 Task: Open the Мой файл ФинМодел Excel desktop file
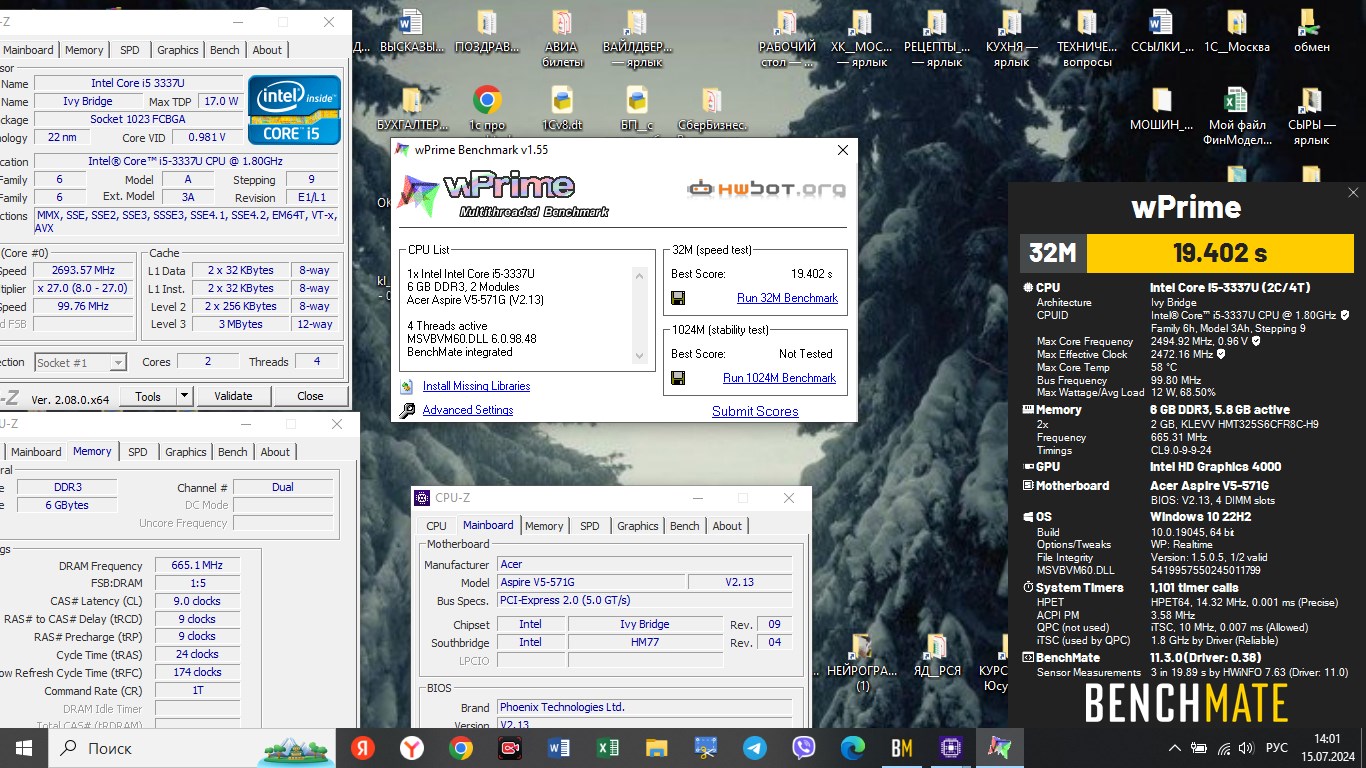1236,115
